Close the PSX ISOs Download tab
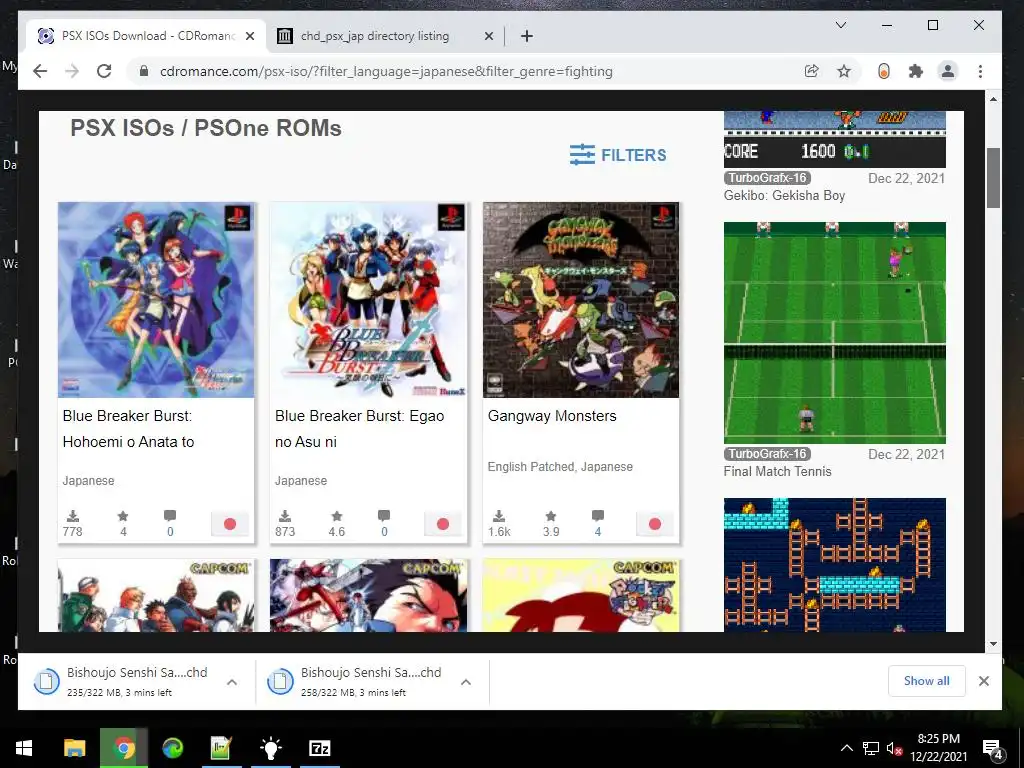Image resolution: width=1024 pixels, height=768 pixels. point(249,36)
